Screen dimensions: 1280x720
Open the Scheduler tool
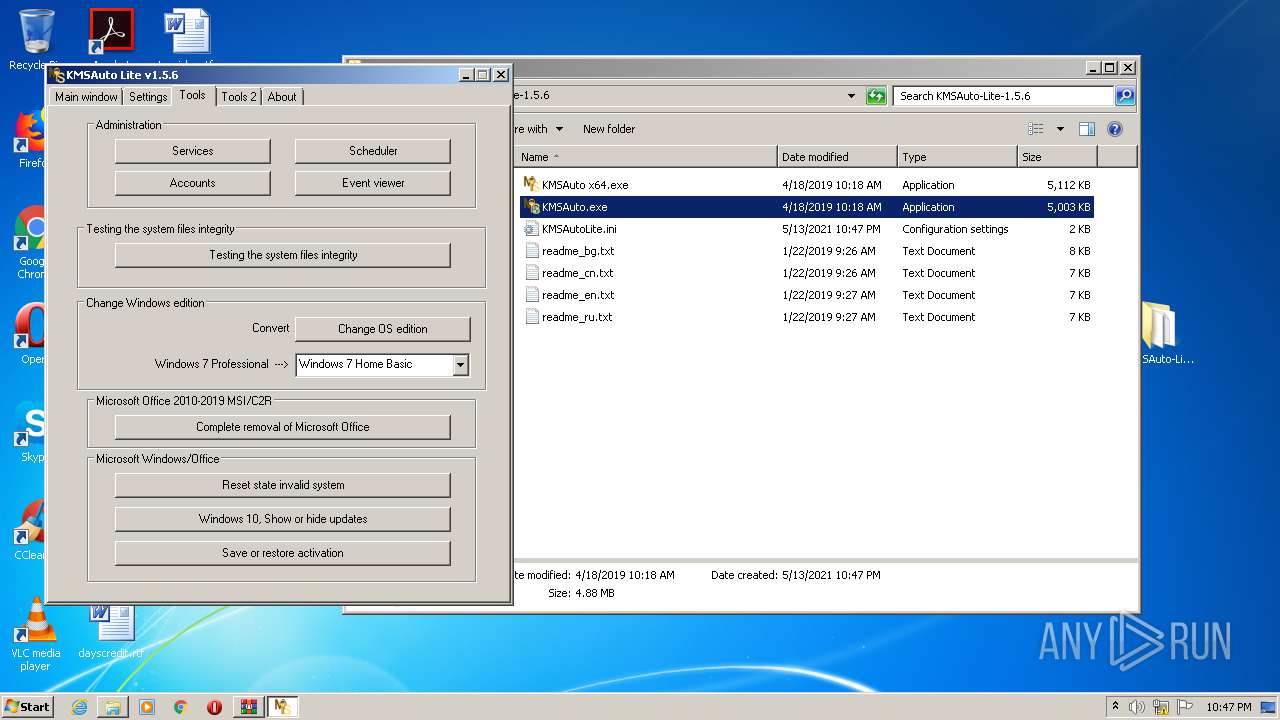coord(373,151)
